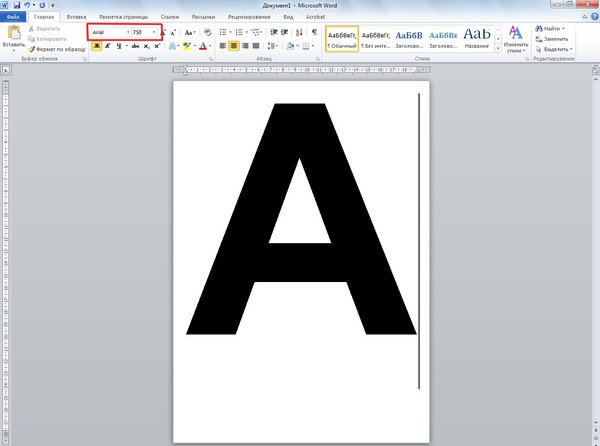Switch to the Acrobat tab
This screenshot has width=600, height=446.
(x=315, y=17)
